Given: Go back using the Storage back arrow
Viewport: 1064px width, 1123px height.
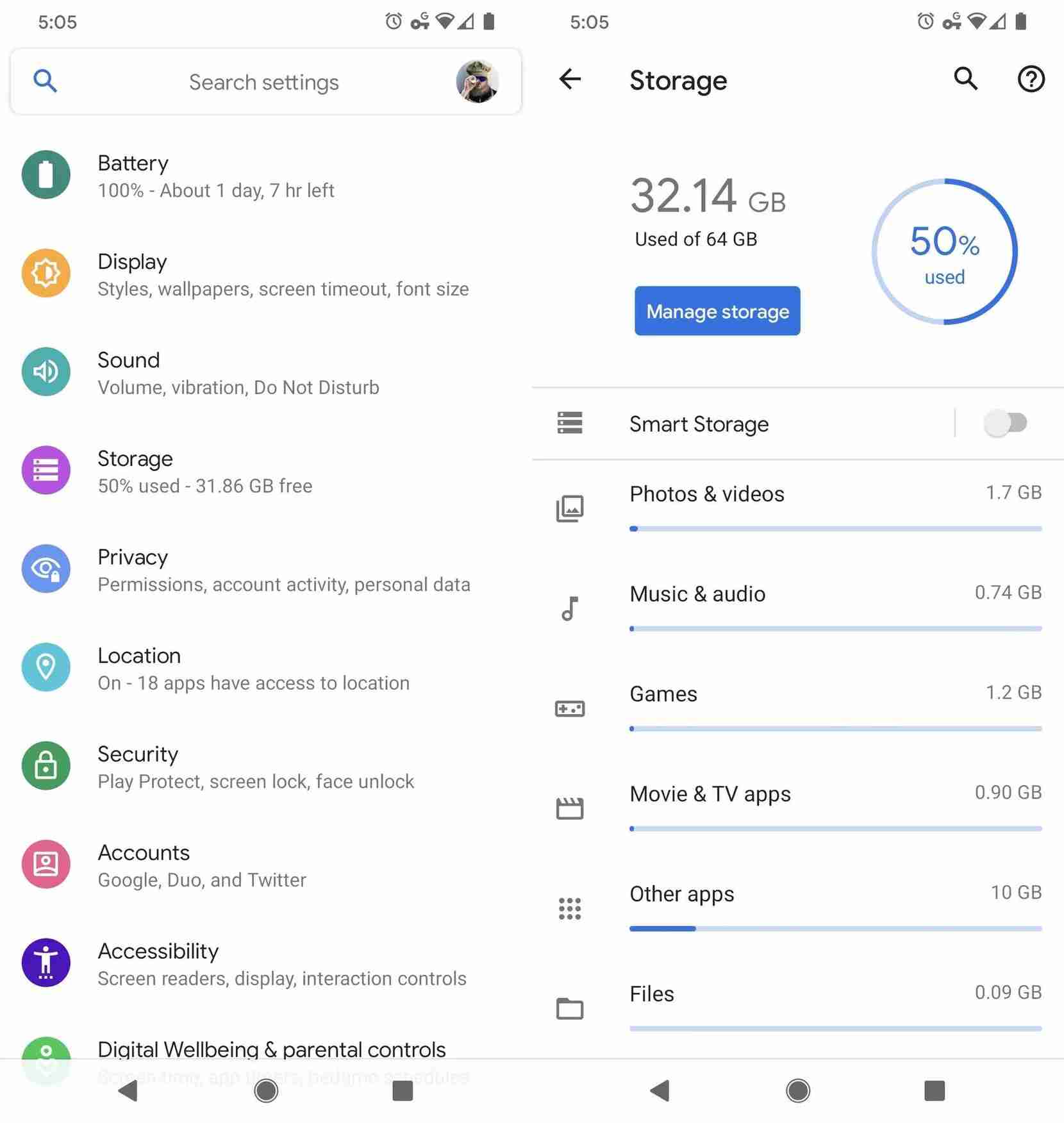Looking at the screenshot, I should 570,79.
